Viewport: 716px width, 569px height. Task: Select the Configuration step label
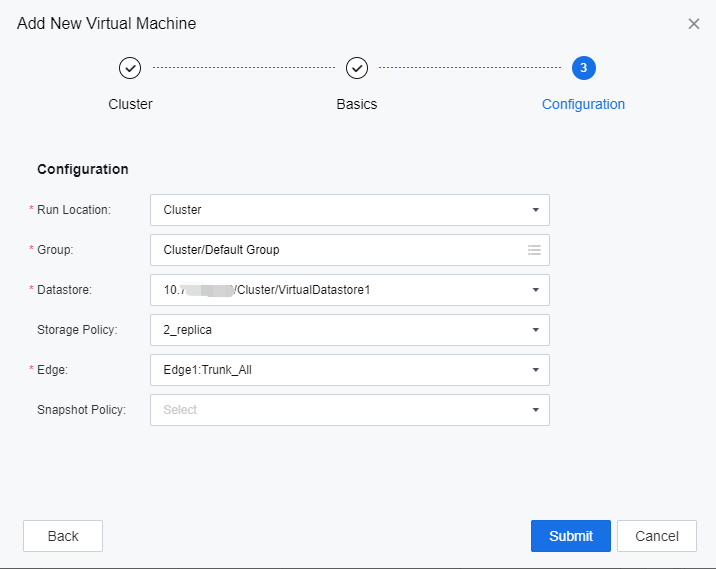(583, 104)
